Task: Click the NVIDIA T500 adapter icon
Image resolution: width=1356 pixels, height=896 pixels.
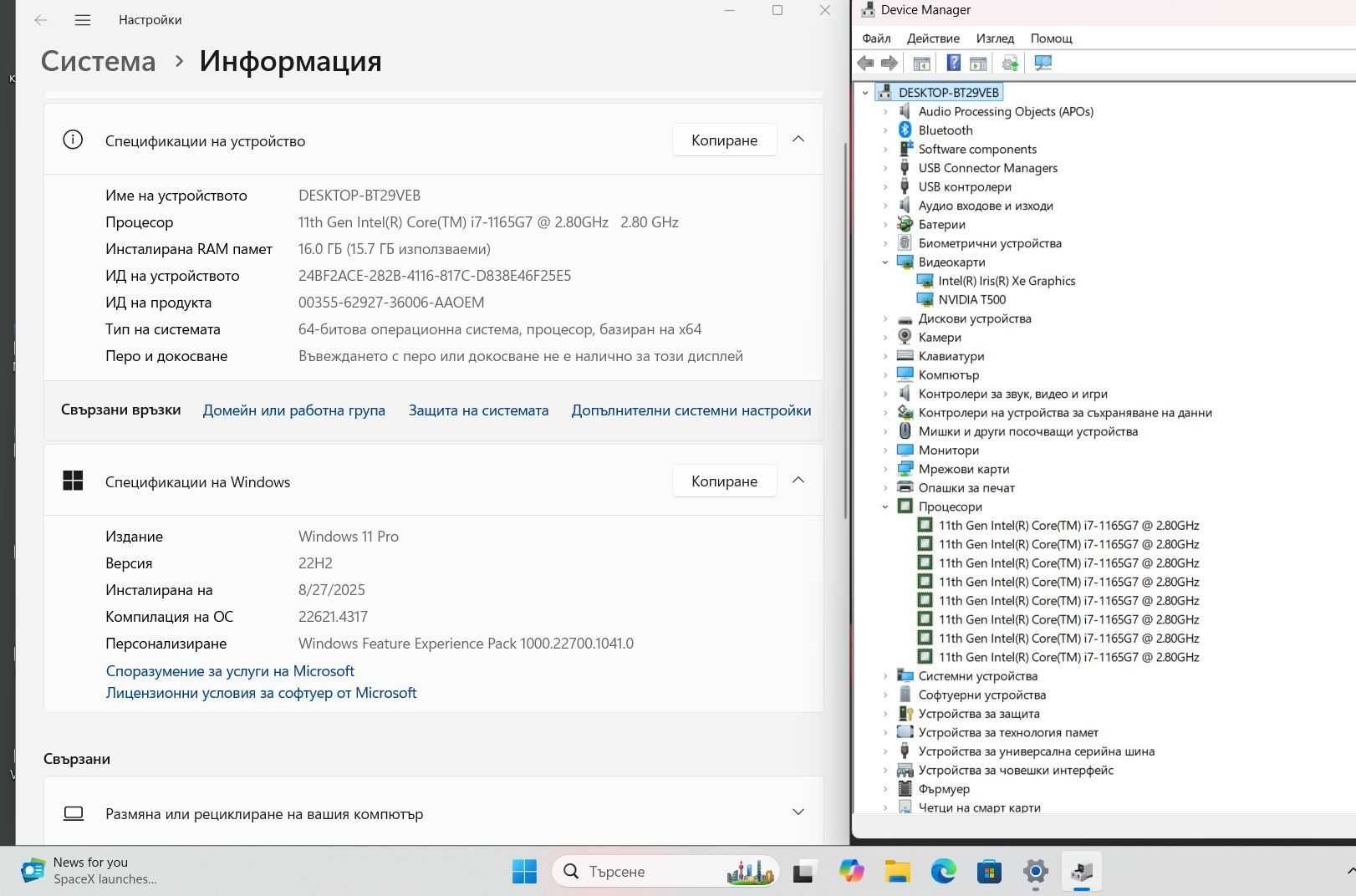Action: click(x=925, y=299)
